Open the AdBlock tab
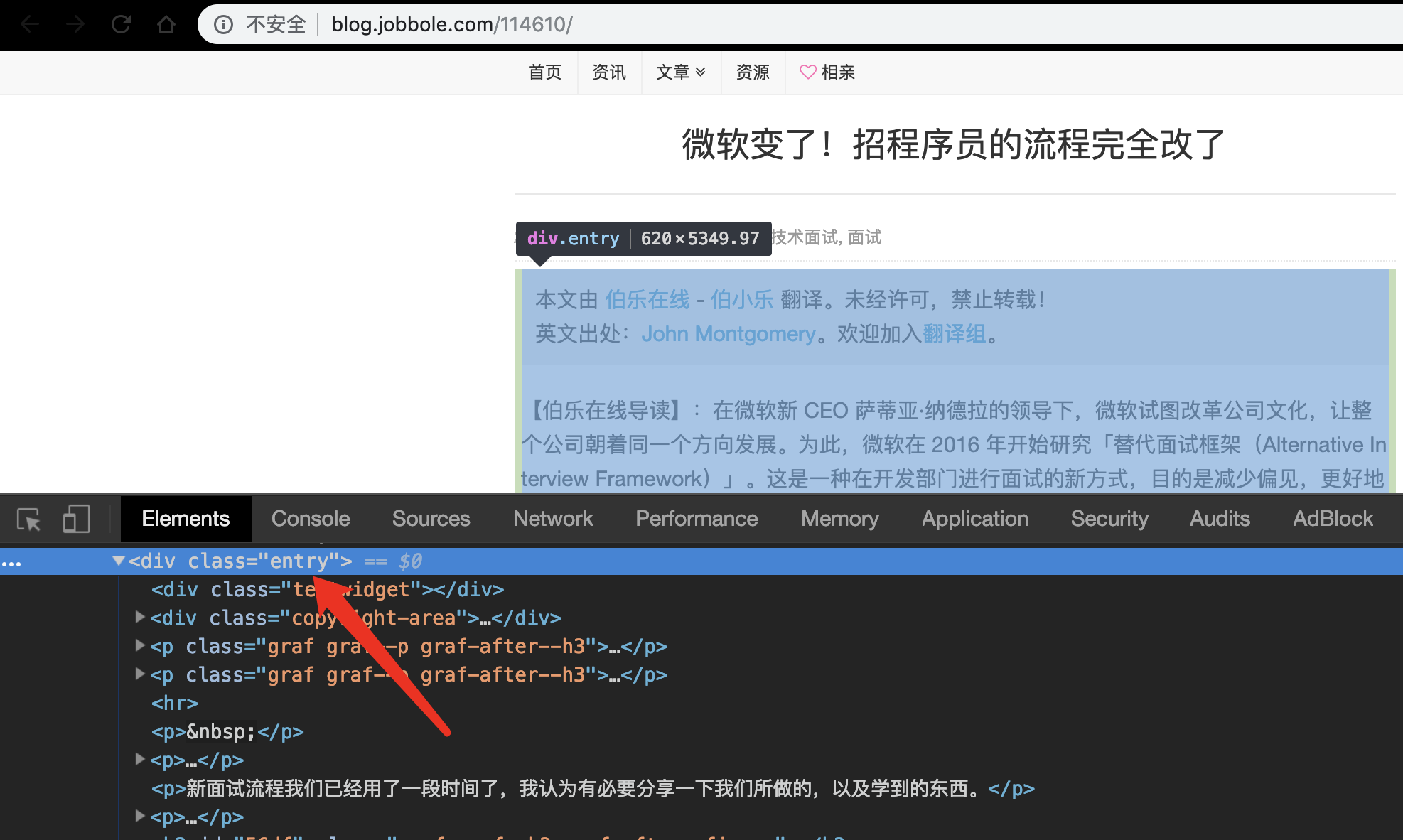Screen dimensions: 1403x840 point(1333,519)
